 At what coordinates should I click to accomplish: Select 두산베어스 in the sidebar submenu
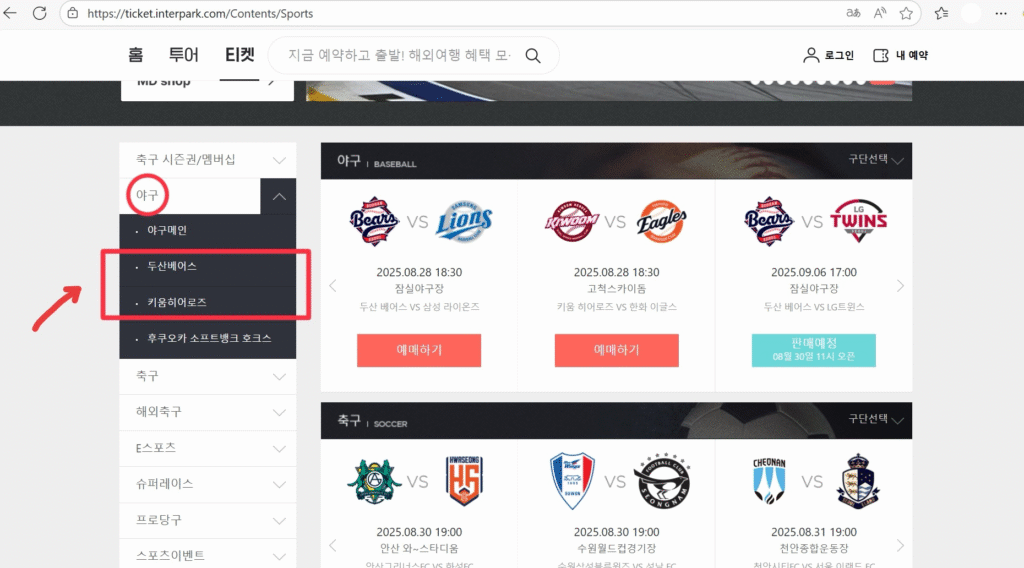point(172,266)
